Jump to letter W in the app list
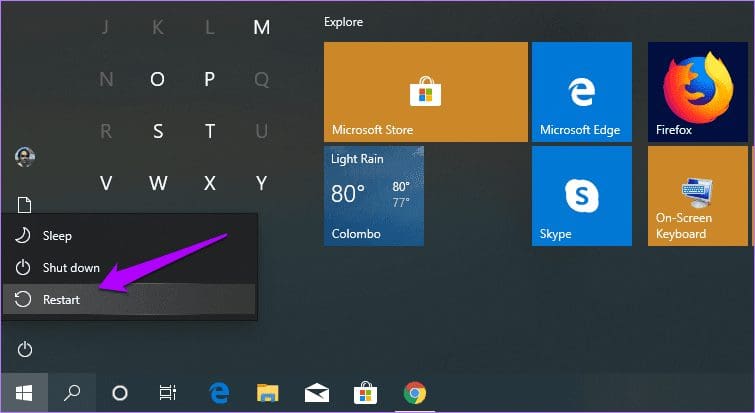Viewport: 755px width, 413px height. [157, 183]
